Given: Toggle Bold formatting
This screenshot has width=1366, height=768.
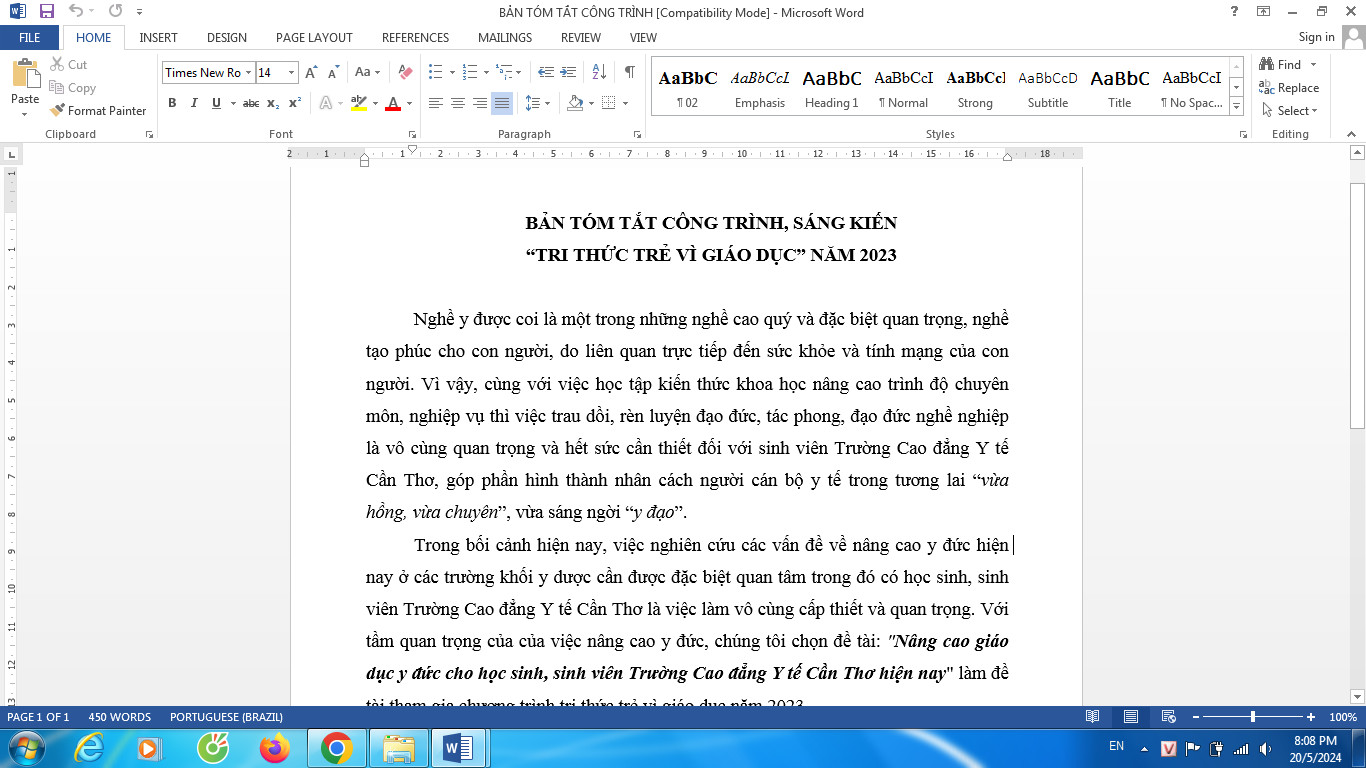Looking at the screenshot, I should click(172, 103).
